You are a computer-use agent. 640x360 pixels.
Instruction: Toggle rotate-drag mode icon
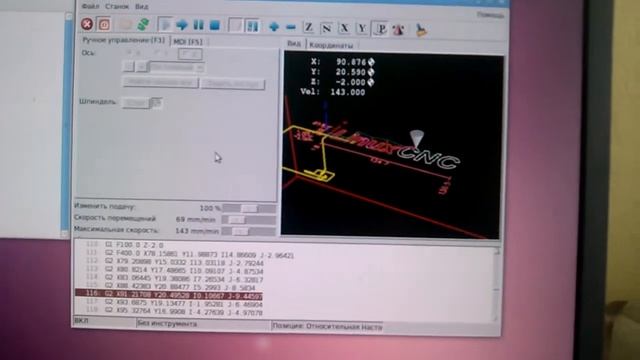(398, 29)
